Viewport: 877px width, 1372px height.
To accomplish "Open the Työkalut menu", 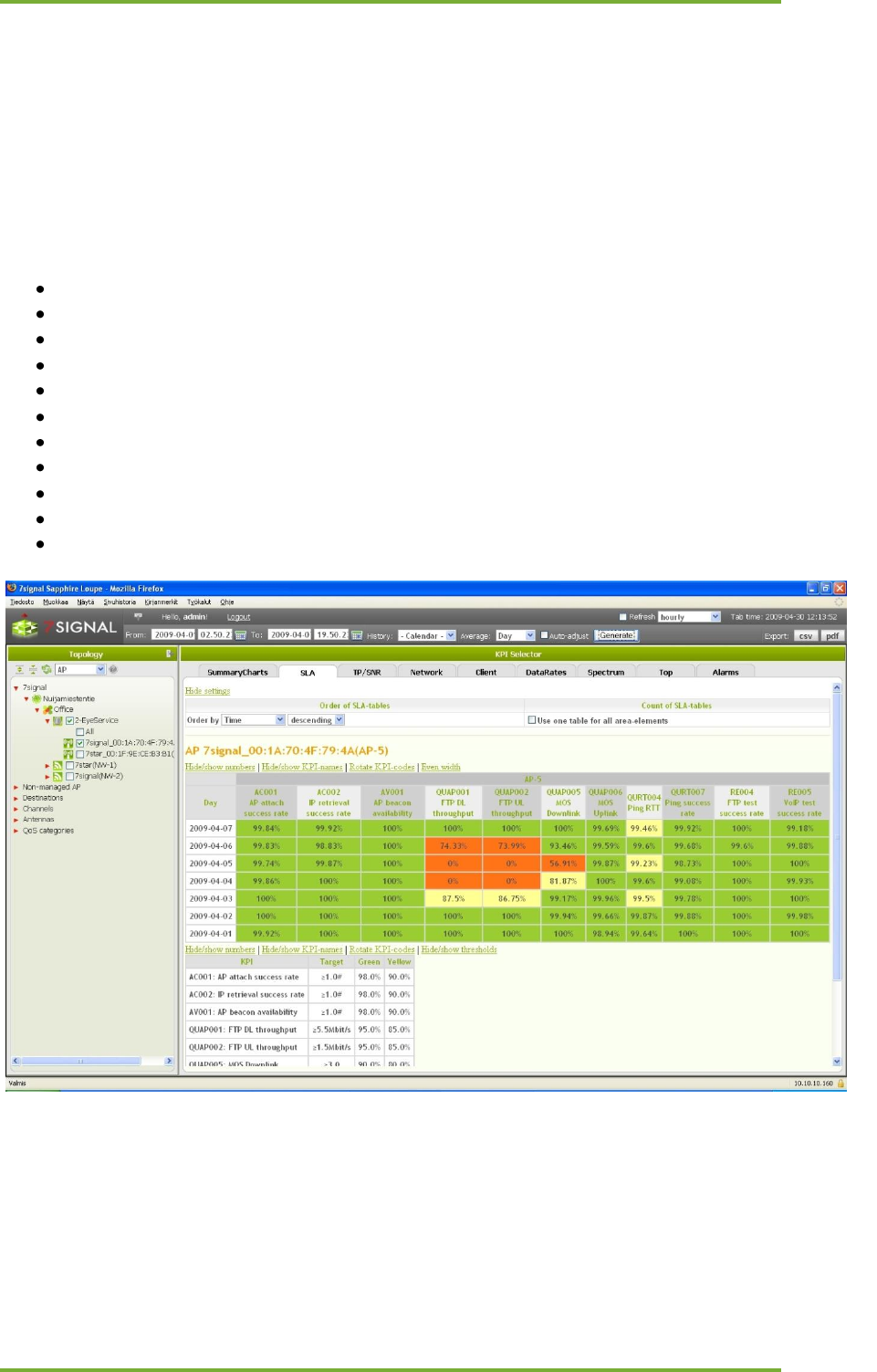I will pyautogui.click(x=199, y=602).
